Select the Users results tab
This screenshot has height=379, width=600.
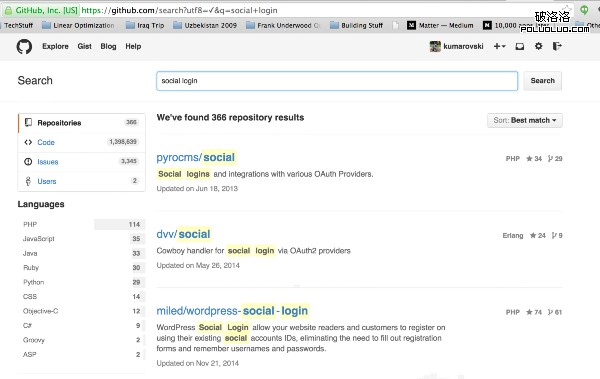pyautogui.click(x=82, y=181)
